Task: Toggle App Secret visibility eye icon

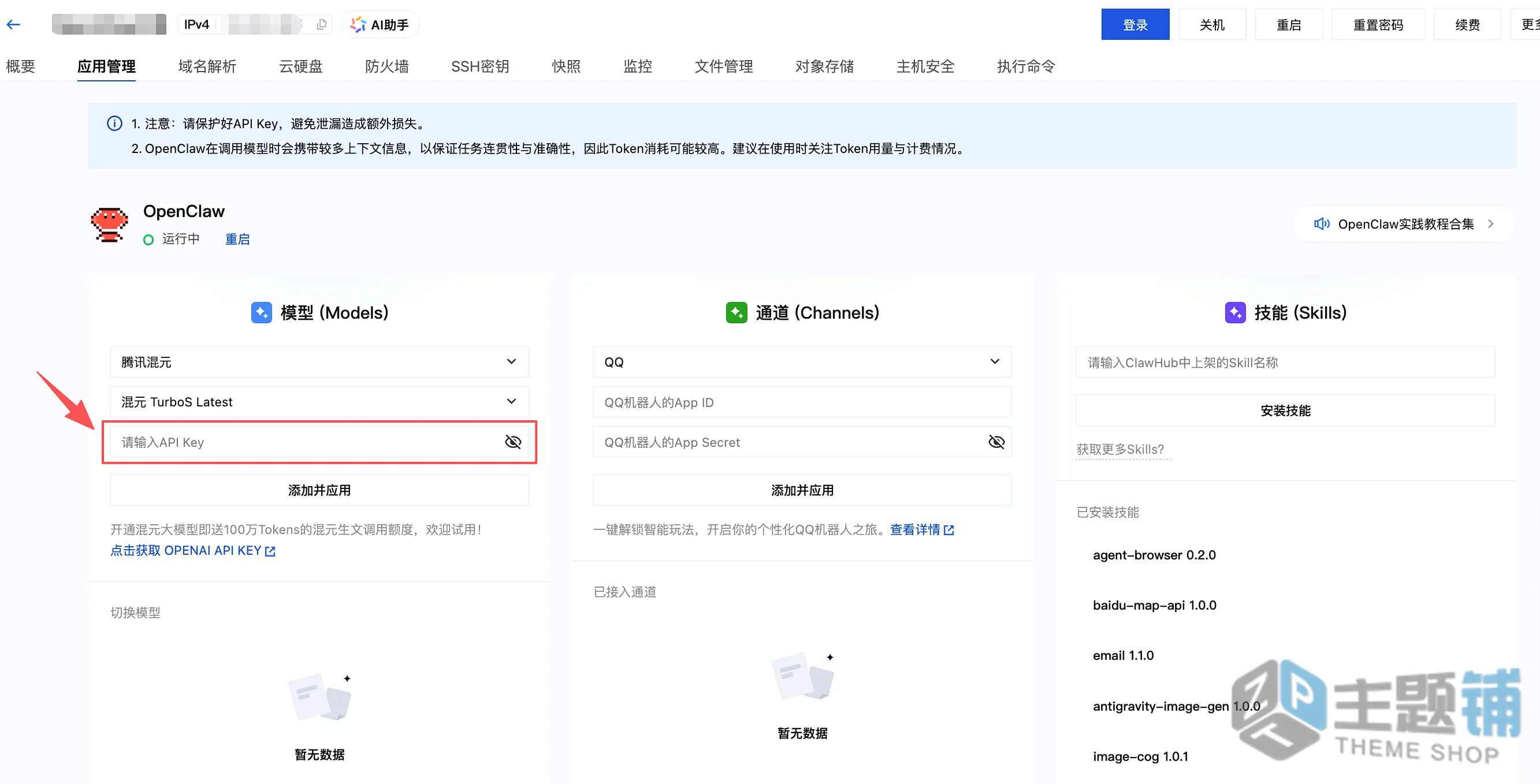Action: (x=996, y=442)
